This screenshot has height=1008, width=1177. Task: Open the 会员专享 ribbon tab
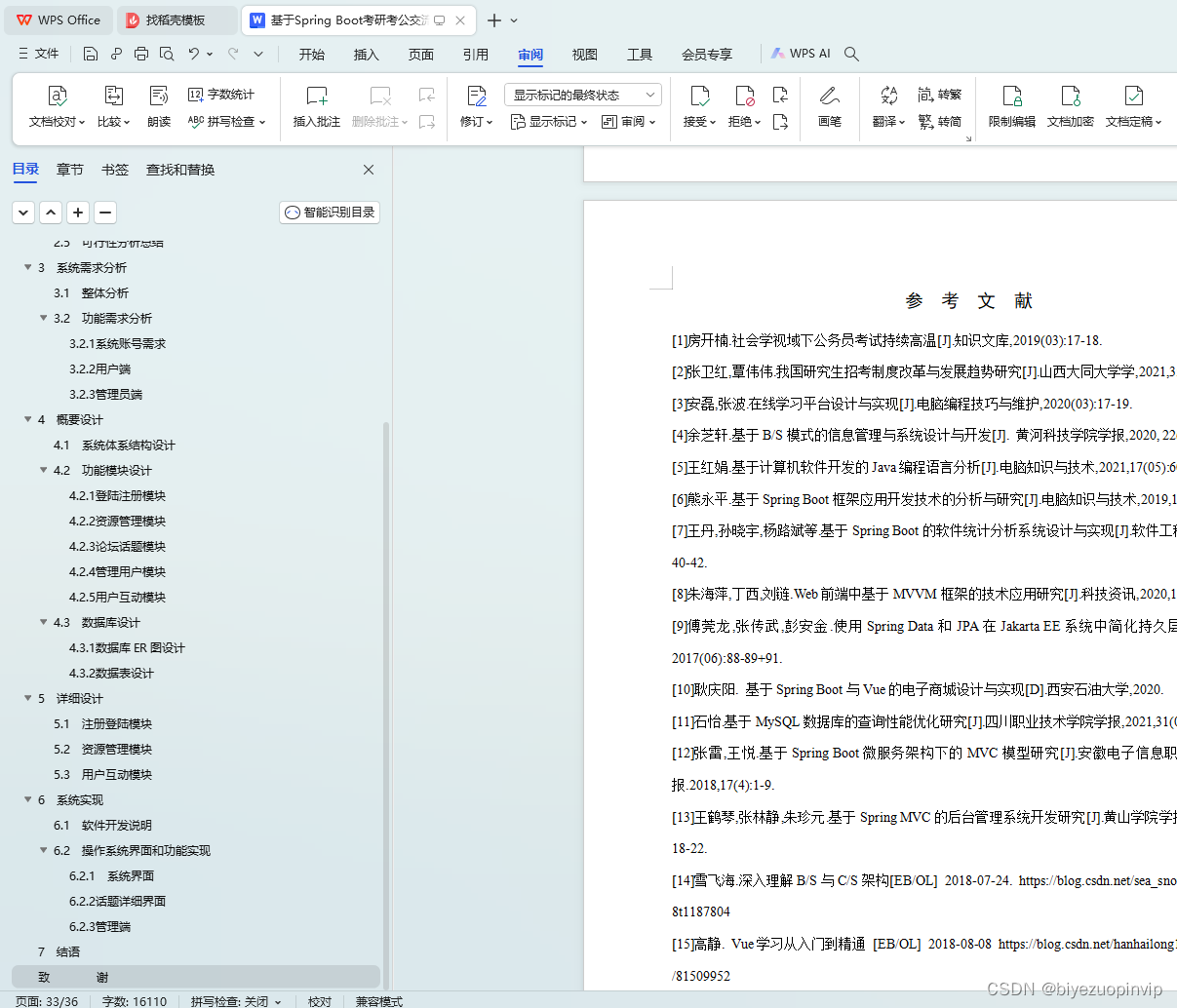click(x=707, y=55)
